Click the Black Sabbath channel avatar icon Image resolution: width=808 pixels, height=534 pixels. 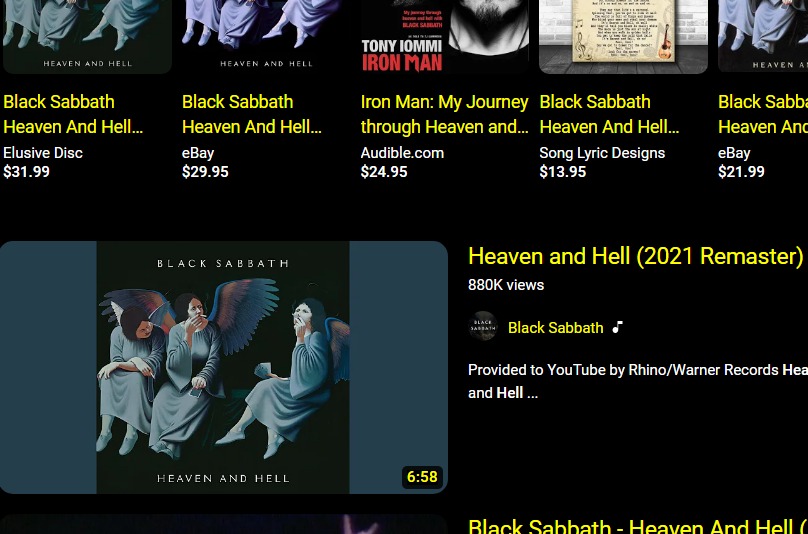tap(483, 326)
